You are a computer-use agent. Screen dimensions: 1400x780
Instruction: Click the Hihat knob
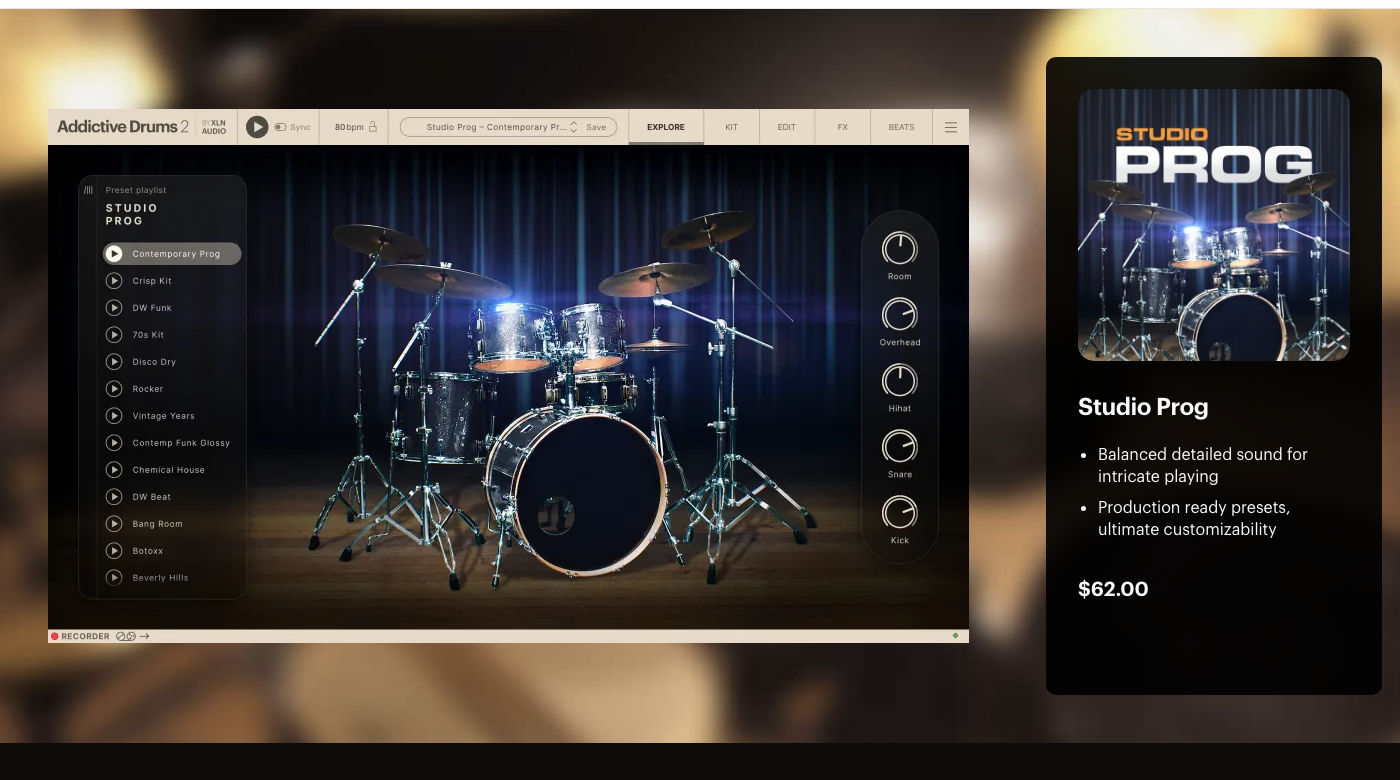click(x=900, y=381)
